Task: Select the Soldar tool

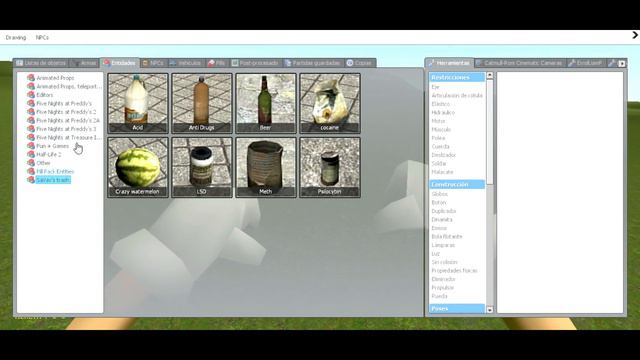Action: (x=439, y=163)
